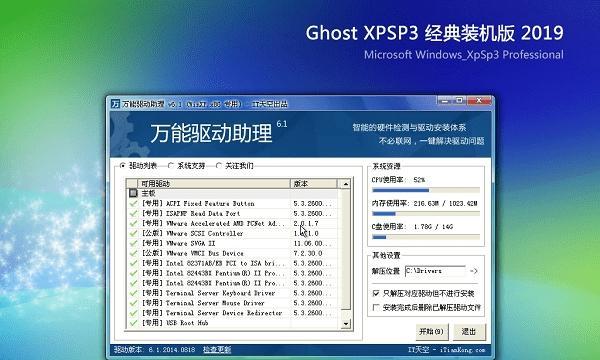Select Intel 82371AB/EB PCI to ISA row
Screen dimensions: 600x360
tap(233, 263)
